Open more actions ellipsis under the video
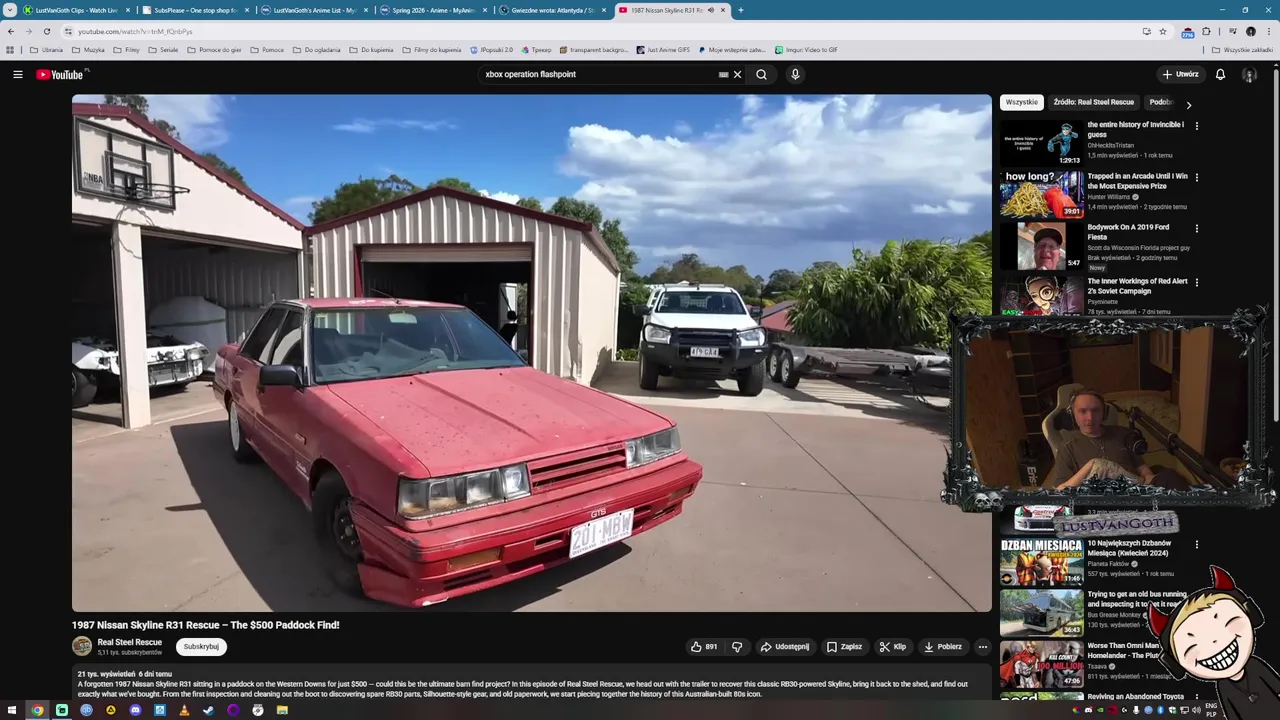The height and width of the screenshot is (720, 1280). [982, 647]
